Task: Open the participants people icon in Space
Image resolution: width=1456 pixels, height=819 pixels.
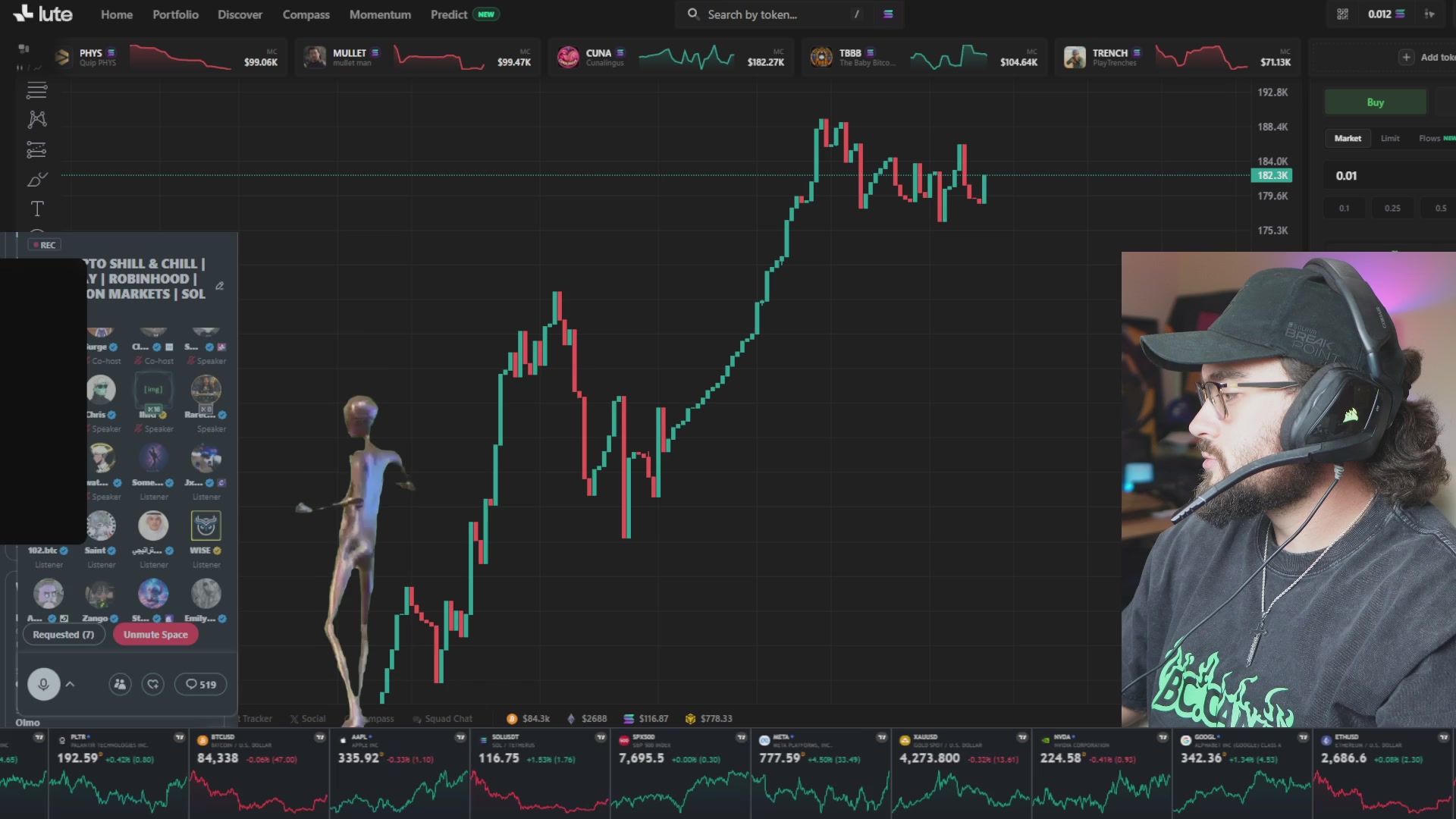Action: [120, 684]
